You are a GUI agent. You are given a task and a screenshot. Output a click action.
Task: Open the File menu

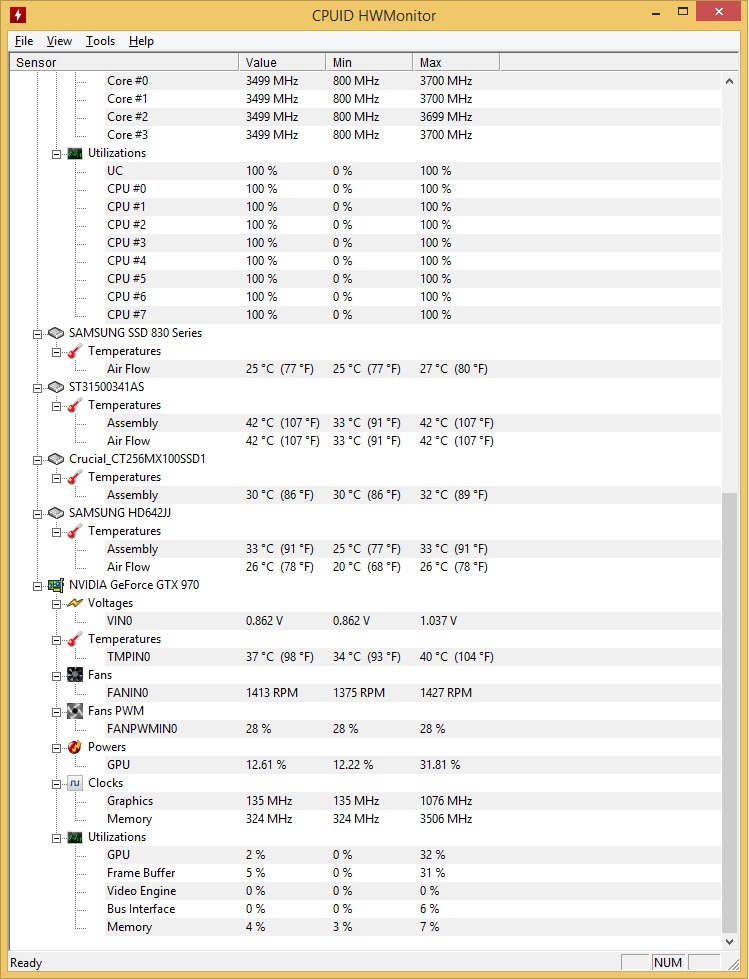tap(24, 41)
